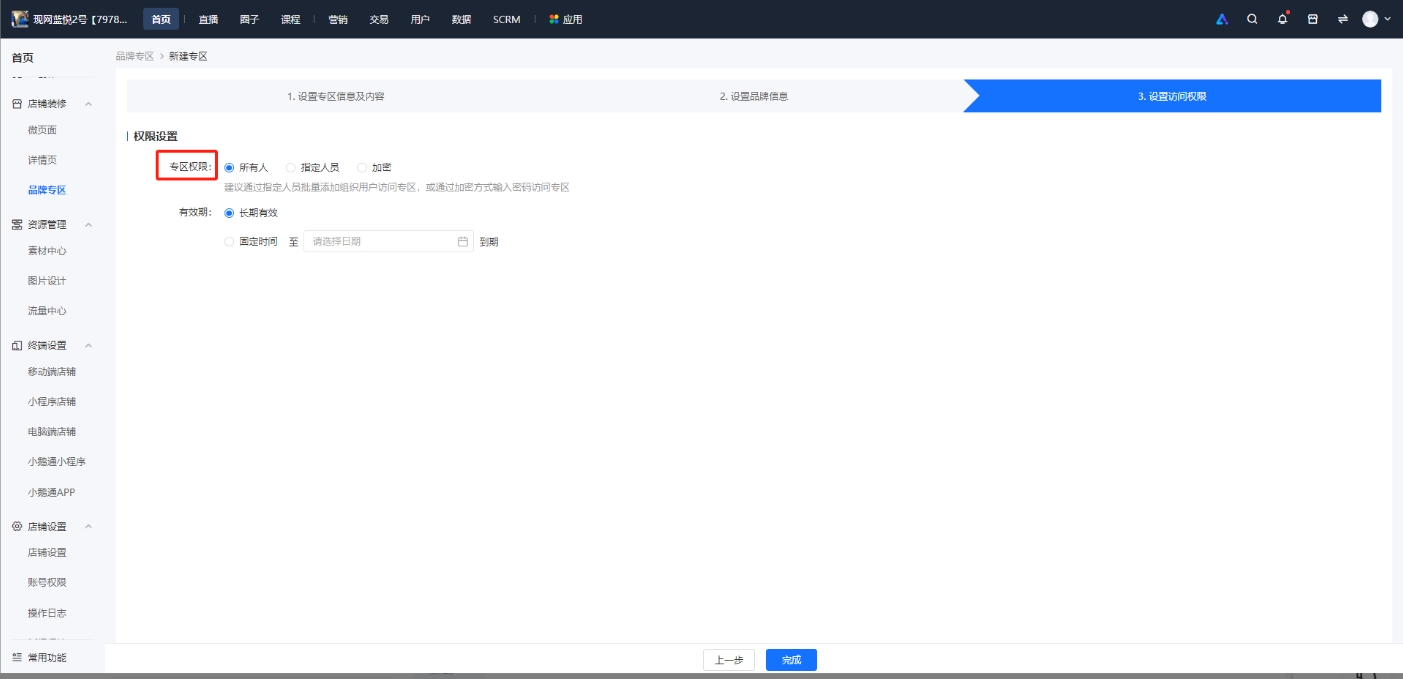Open the user account dropdown chevron
The image size is (1403, 679).
(1388, 18)
